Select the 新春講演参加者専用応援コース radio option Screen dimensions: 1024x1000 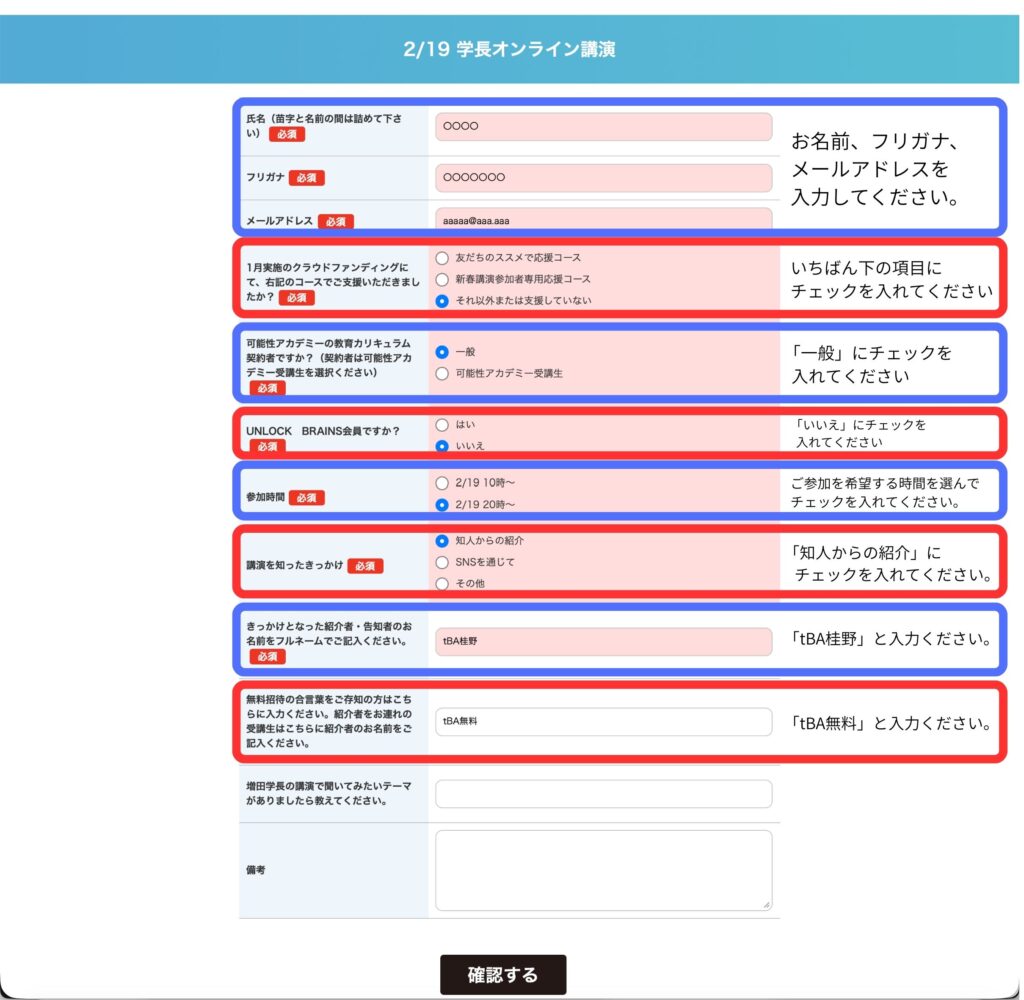pyautogui.click(x=443, y=280)
